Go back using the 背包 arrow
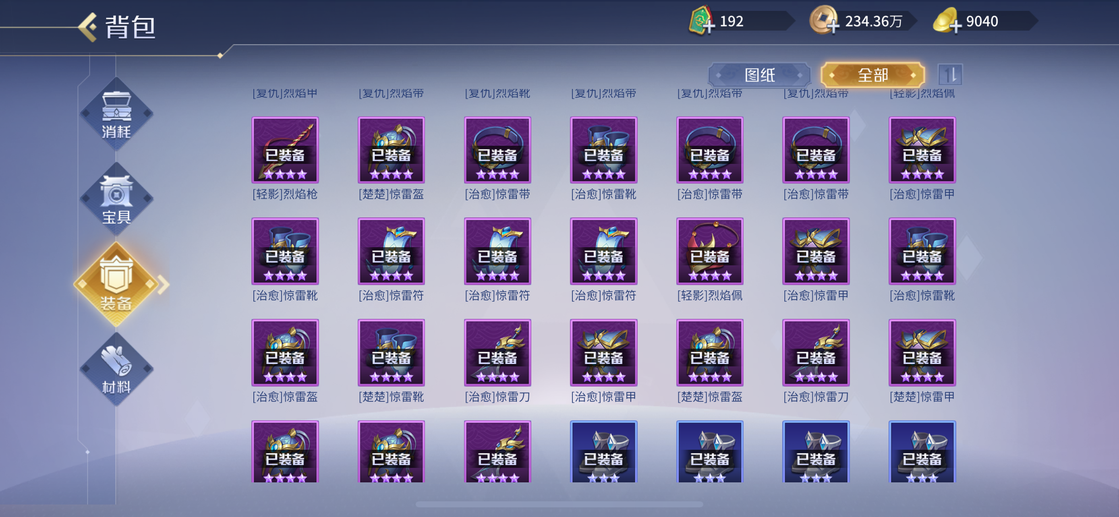Viewport: 1119px width, 517px height. [x=87, y=27]
